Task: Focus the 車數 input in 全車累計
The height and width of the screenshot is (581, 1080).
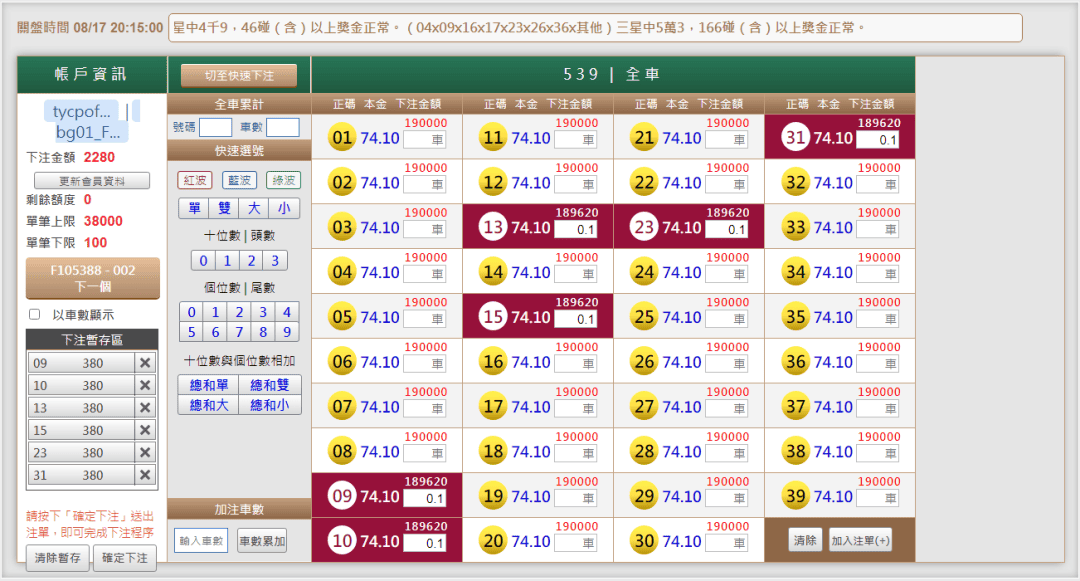Action: tap(282, 127)
